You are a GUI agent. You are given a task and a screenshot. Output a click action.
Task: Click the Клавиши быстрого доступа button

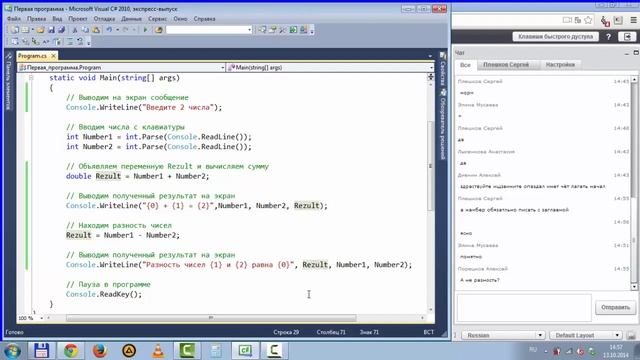pyautogui.click(x=556, y=37)
